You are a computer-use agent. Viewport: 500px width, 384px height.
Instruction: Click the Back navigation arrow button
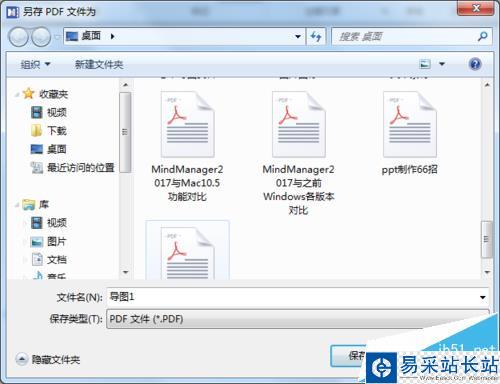(x=18, y=37)
